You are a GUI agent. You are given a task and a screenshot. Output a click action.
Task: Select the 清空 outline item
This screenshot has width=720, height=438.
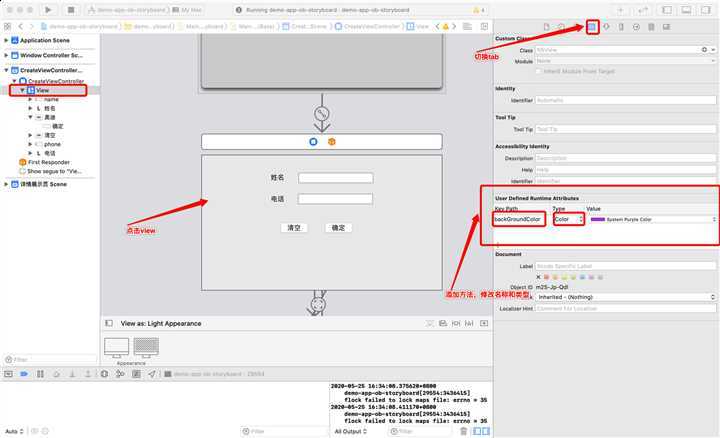click(45, 135)
